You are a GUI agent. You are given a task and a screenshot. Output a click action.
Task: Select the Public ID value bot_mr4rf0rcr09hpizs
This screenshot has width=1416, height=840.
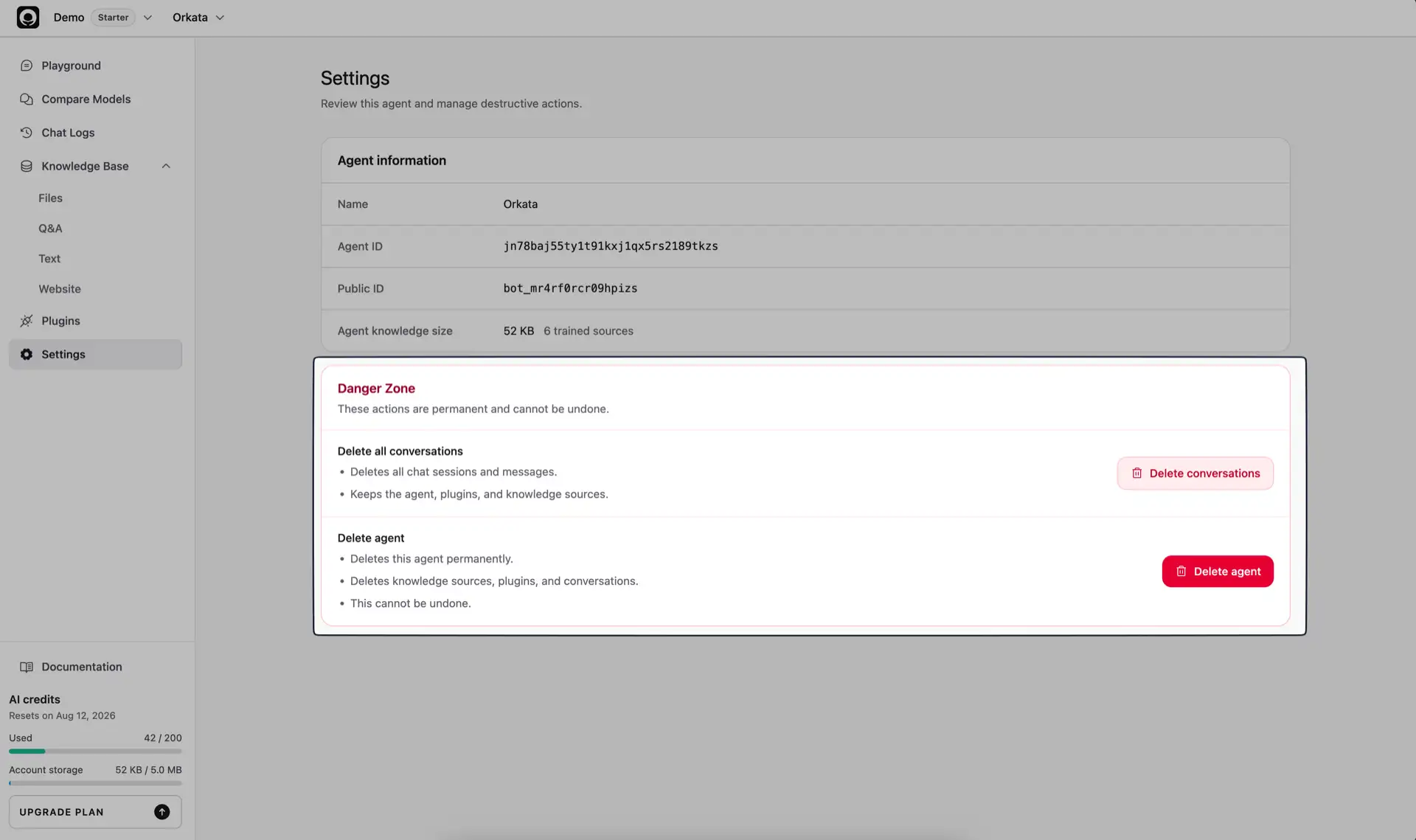pos(570,288)
